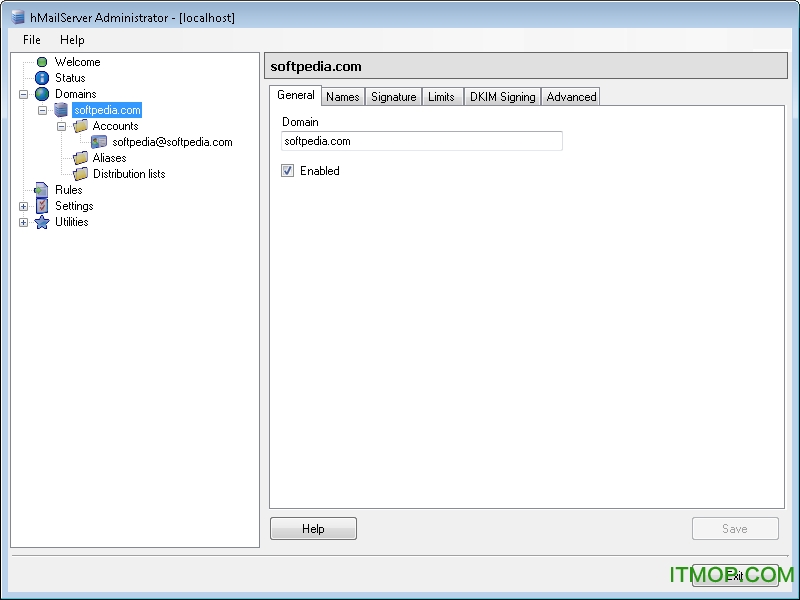
Task: Click the Accounts folder icon
Action: (x=81, y=126)
